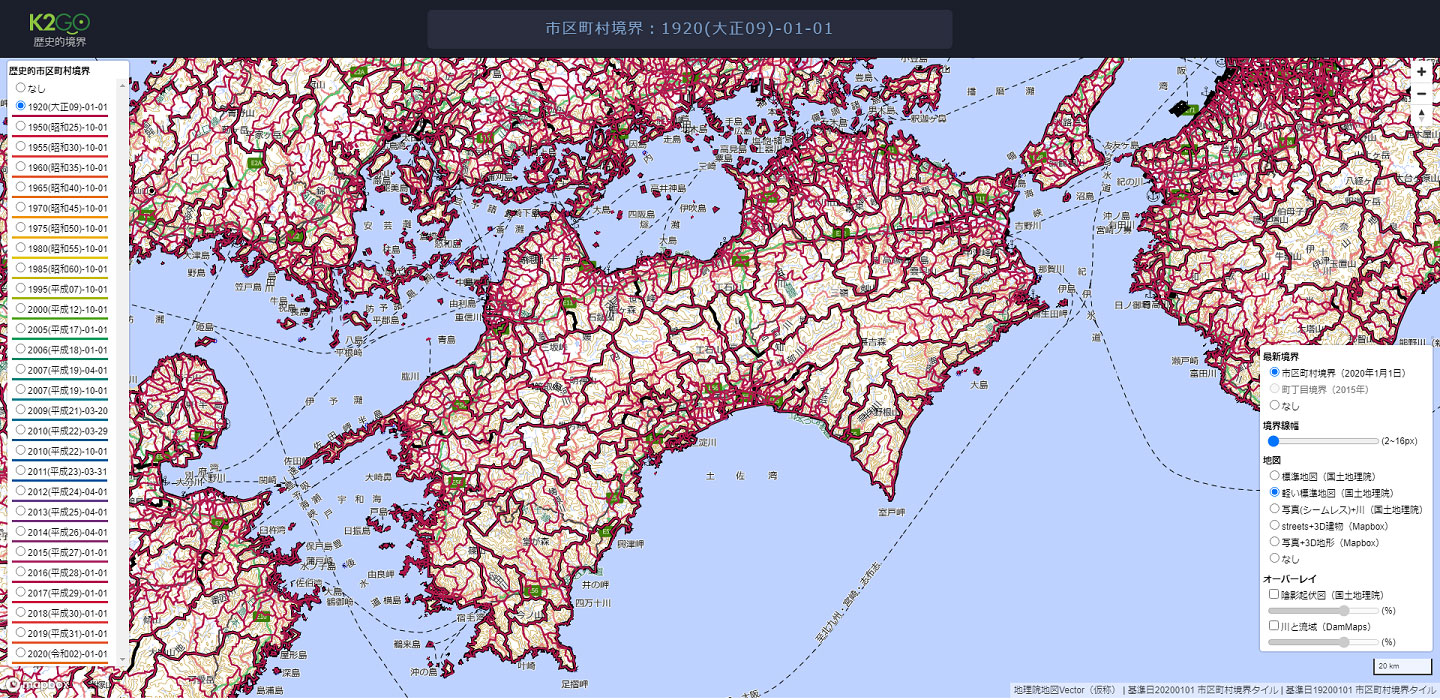Screen dimensions: 1440x700
Task: Click the 基準日20200101 市区町村境界タイル attribution
Action: (1201, 690)
